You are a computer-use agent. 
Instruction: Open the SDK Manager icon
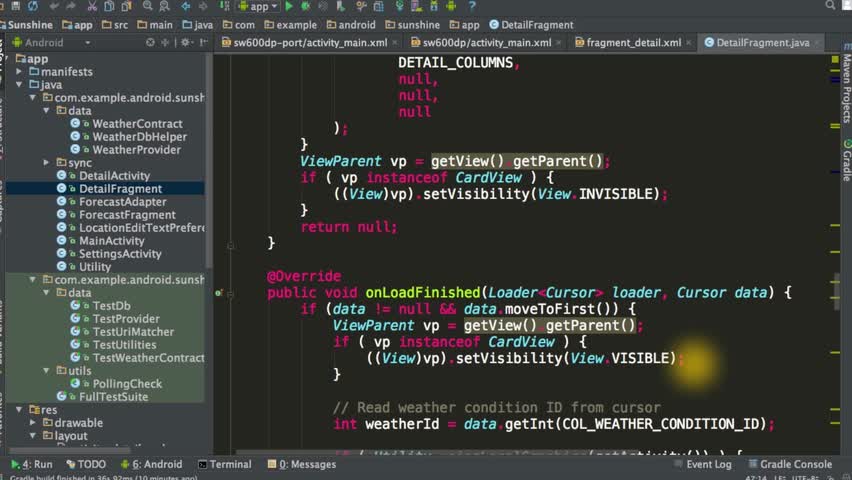pyautogui.click(x=434, y=6)
